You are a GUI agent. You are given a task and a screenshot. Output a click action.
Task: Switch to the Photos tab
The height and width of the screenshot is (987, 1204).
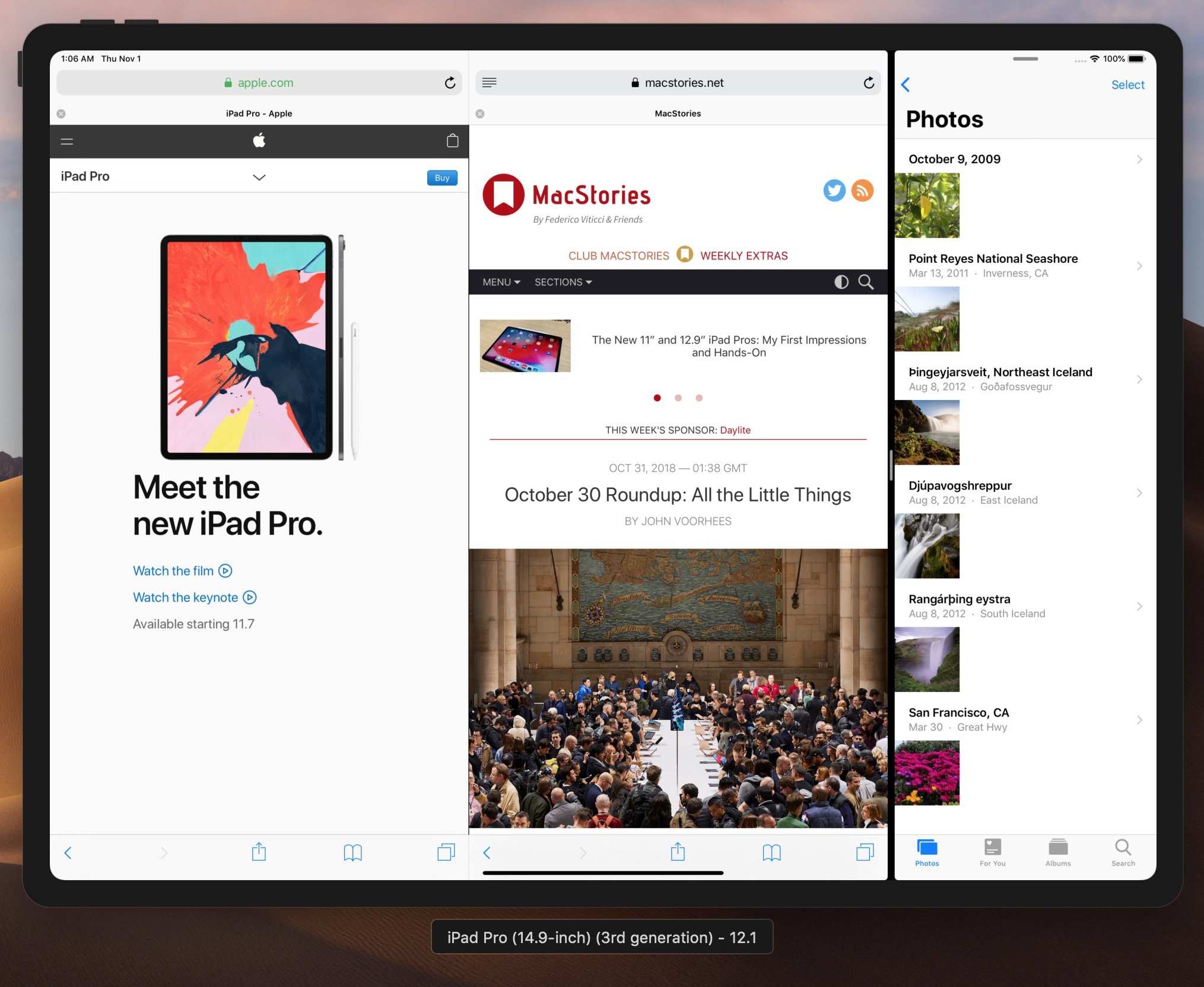pos(927,852)
